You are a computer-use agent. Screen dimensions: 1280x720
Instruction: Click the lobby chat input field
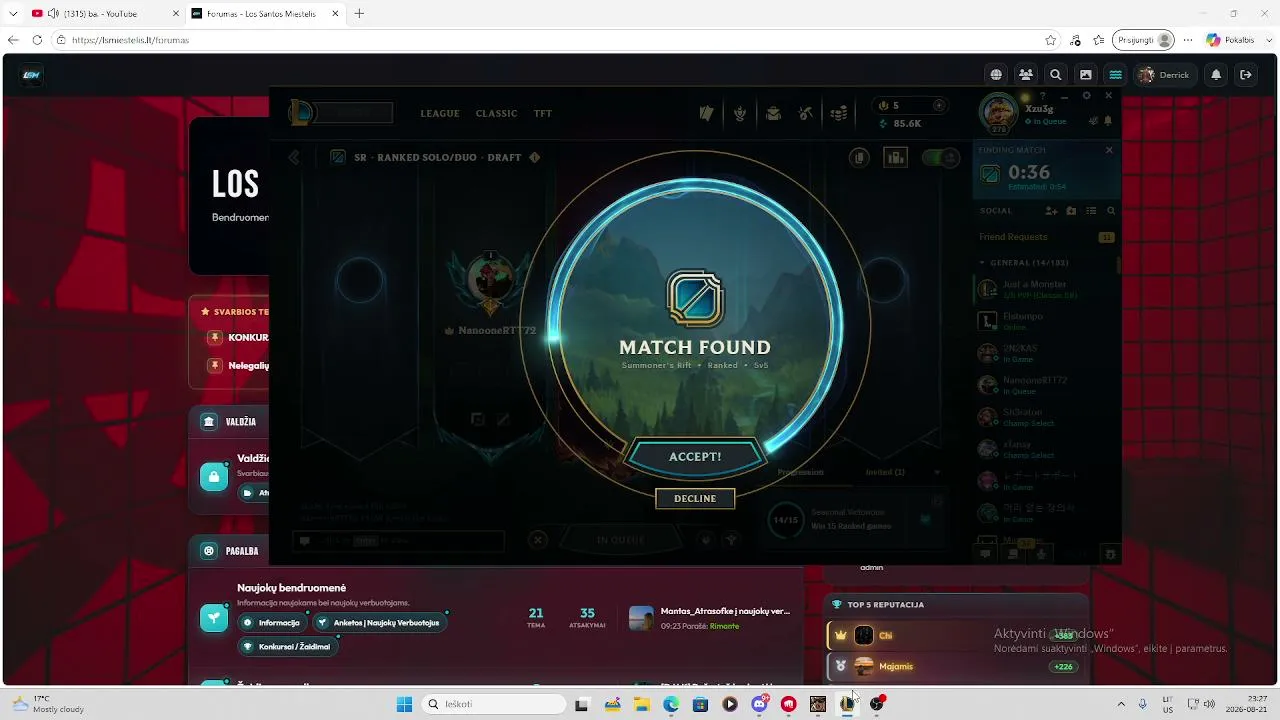398,541
